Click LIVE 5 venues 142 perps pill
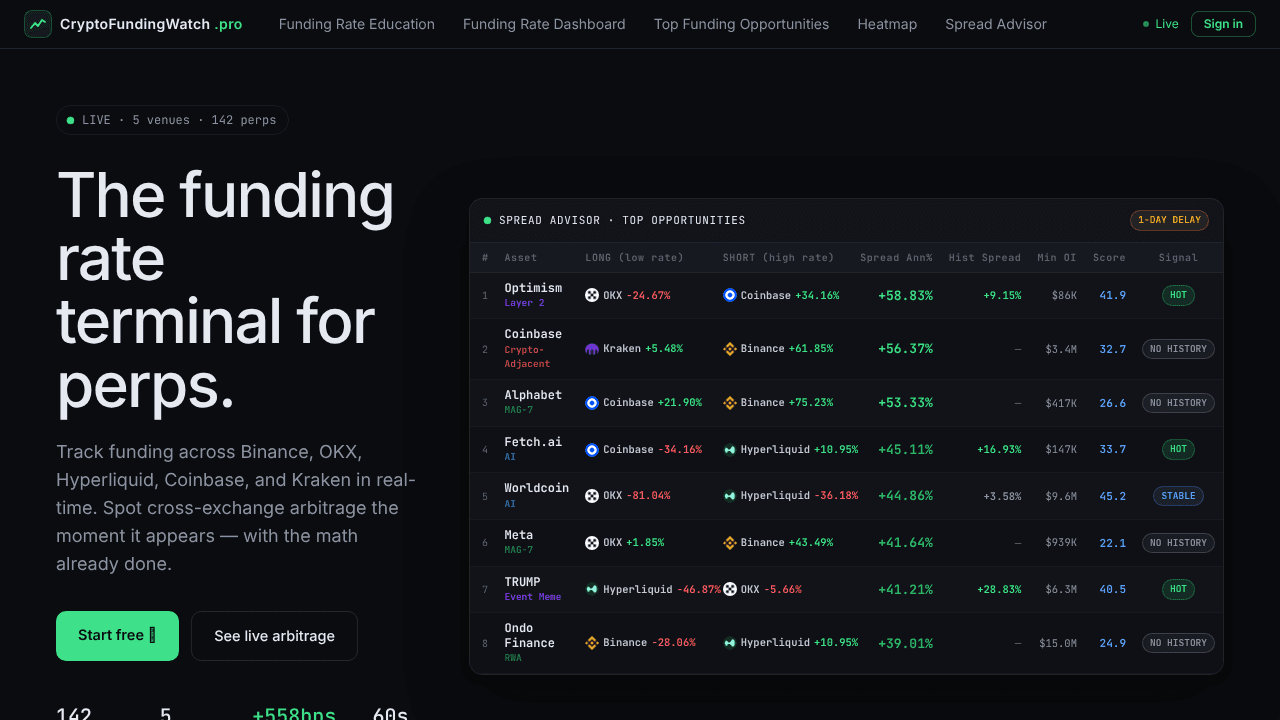Screen dimensions: 1280x720 [x=172, y=120]
